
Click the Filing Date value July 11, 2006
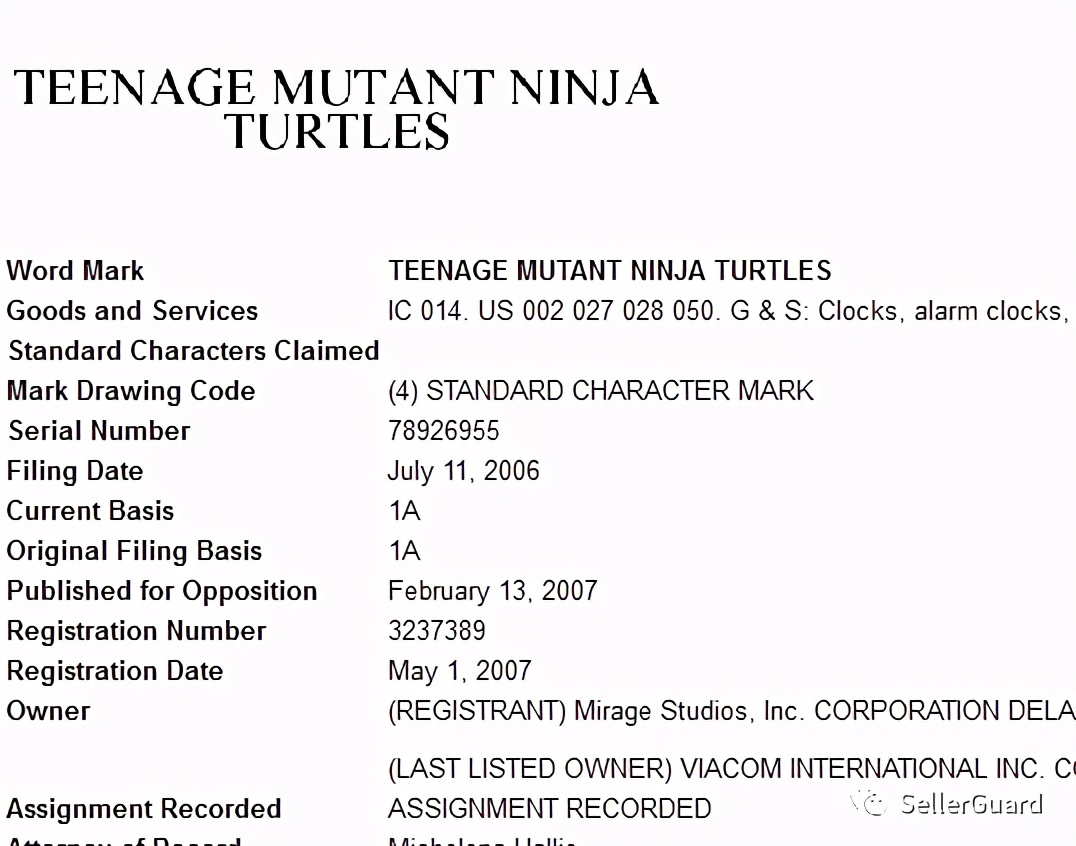tap(463, 471)
